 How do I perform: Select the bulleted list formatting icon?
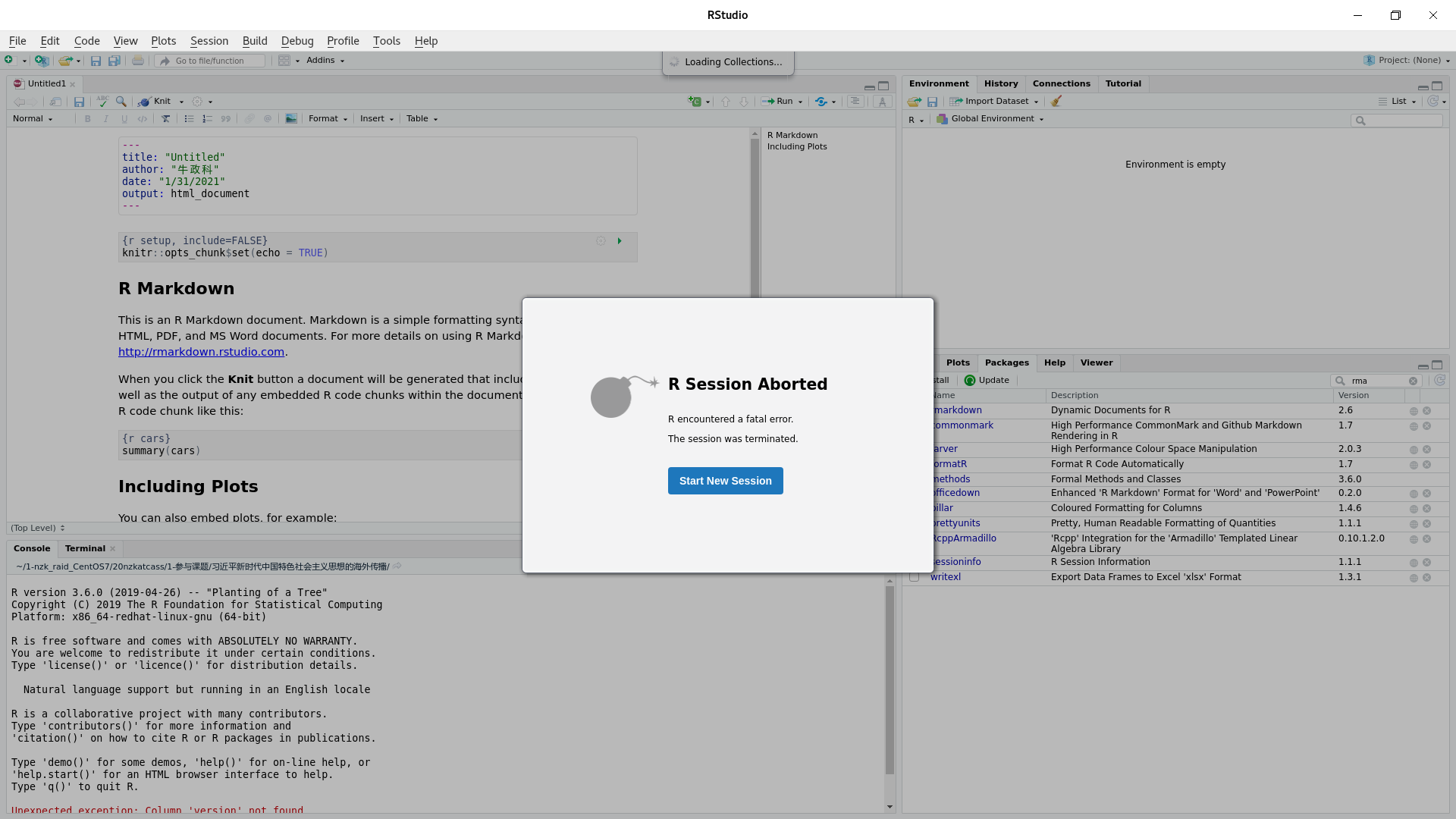(x=190, y=118)
